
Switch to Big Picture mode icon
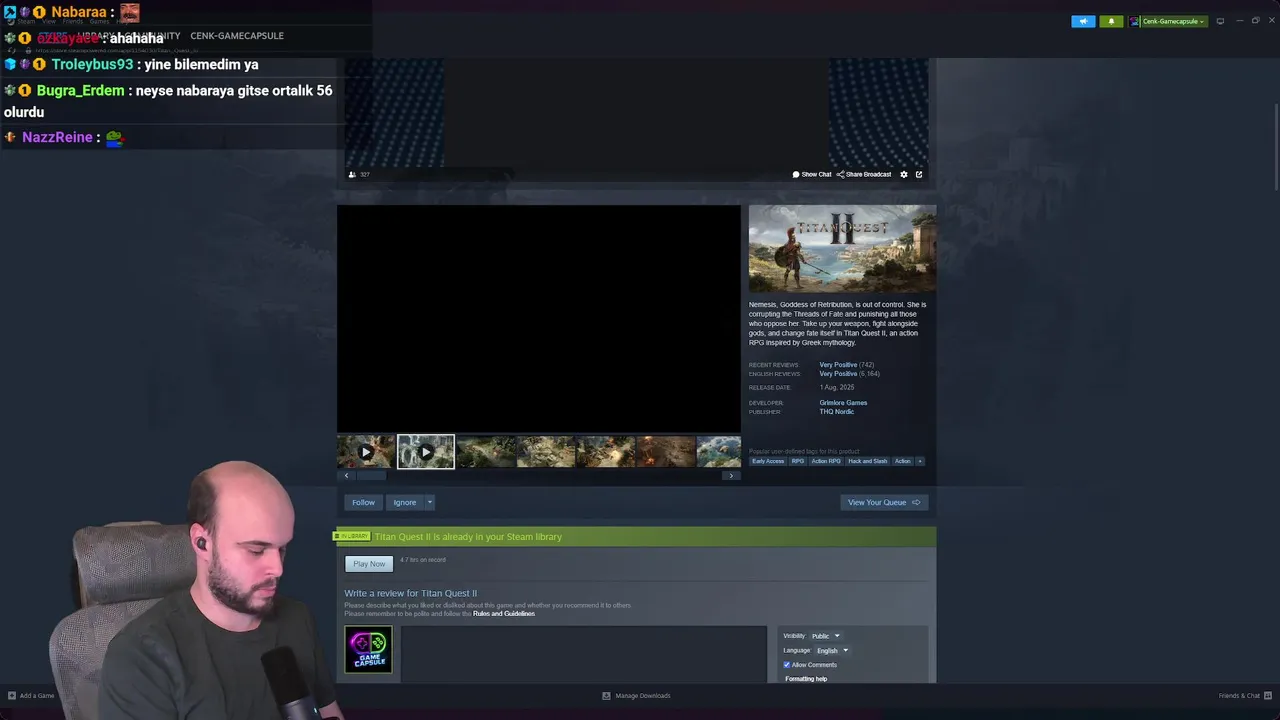click(x=1220, y=21)
